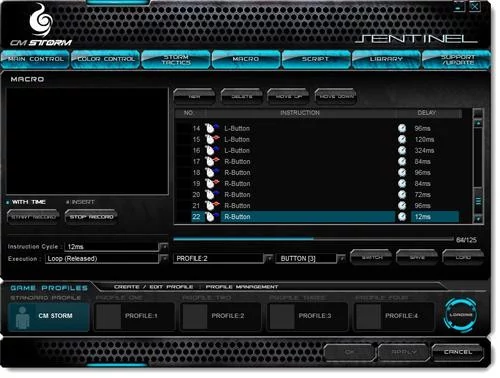Click the macro memory usage progress bar

(314, 239)
